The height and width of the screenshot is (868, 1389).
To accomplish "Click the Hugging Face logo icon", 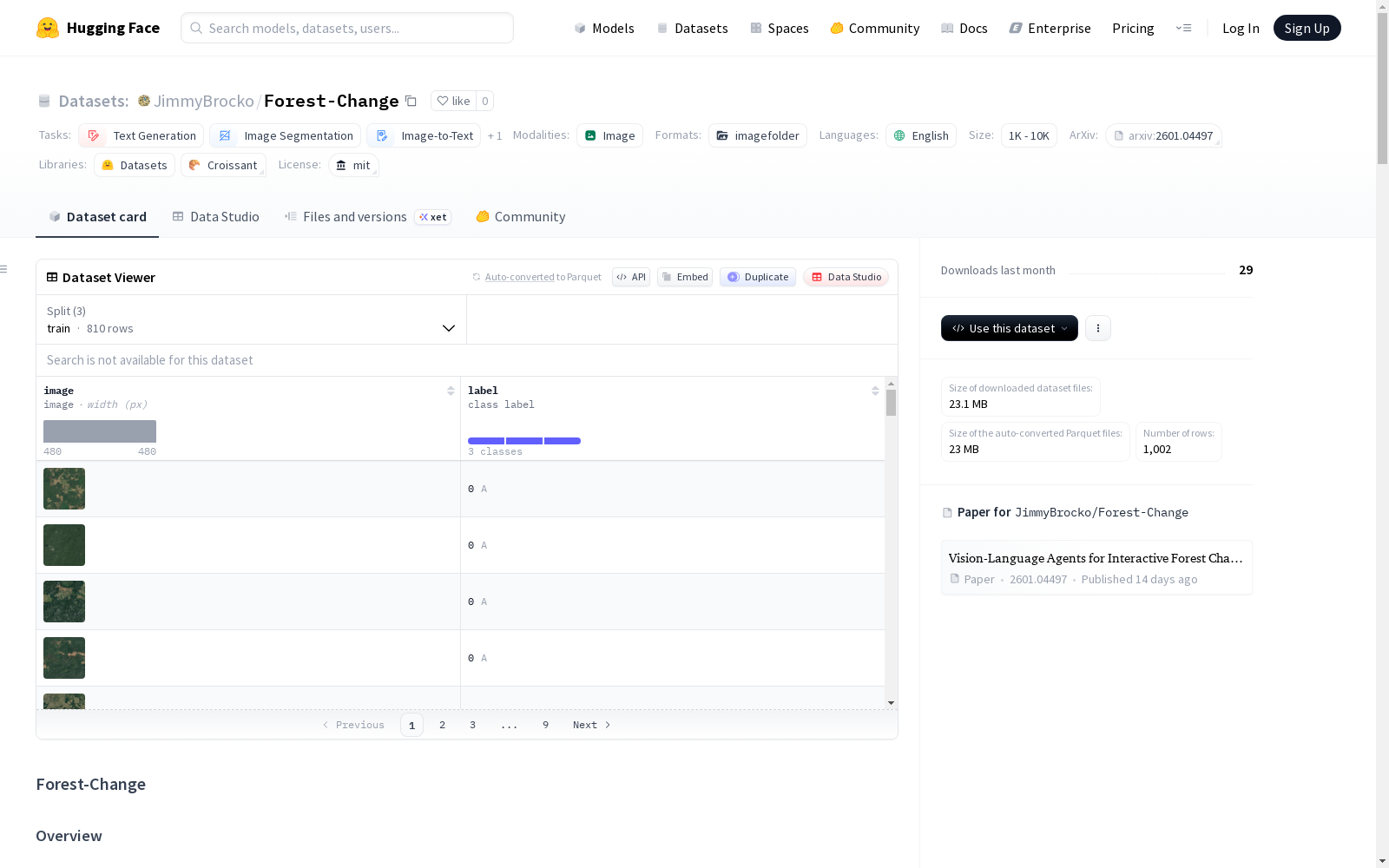I will tap(48, 28).
